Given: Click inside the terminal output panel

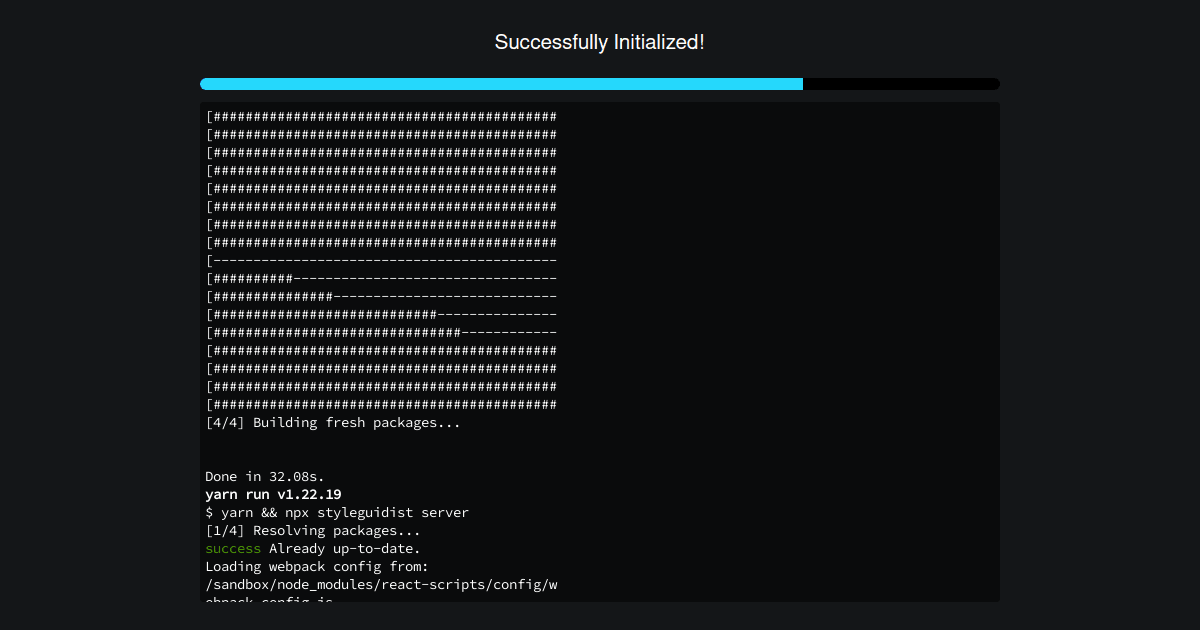Looking at the screenshot, I should click(x=600, y=350).
